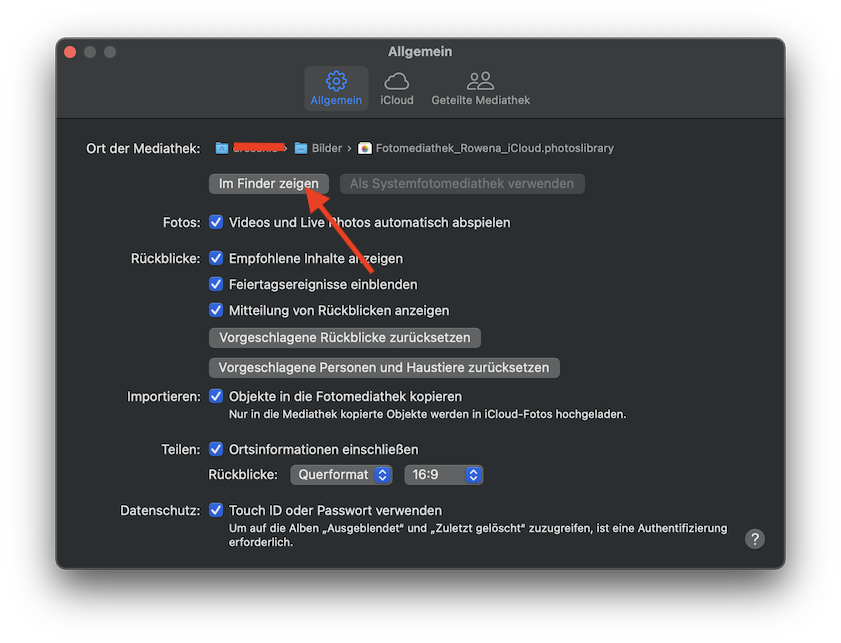Disable Ortsinformationen einschließen checkbox
This screenshot has width=841, height=643.
click(216, 449)
